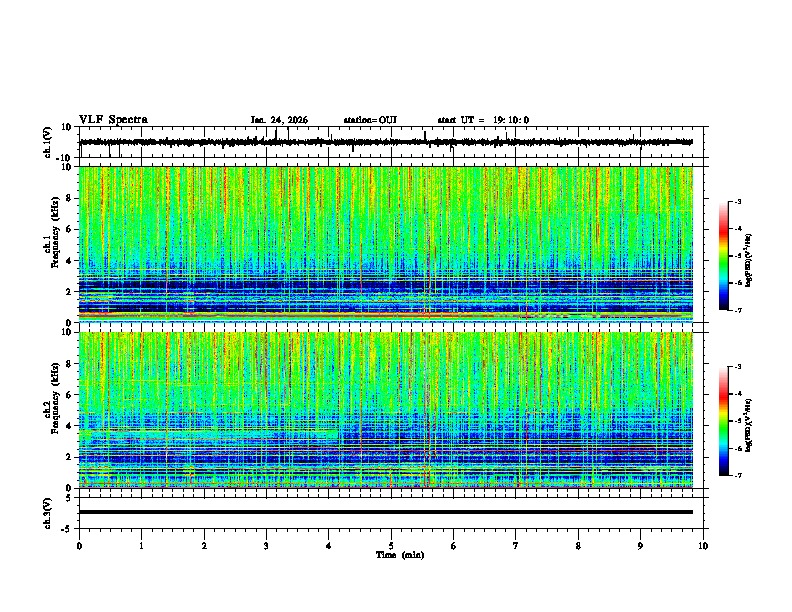Click the "8" kHz tick on ch.1 spectrogram
This screenshot has width=792, height=612.
pos(69,198)
